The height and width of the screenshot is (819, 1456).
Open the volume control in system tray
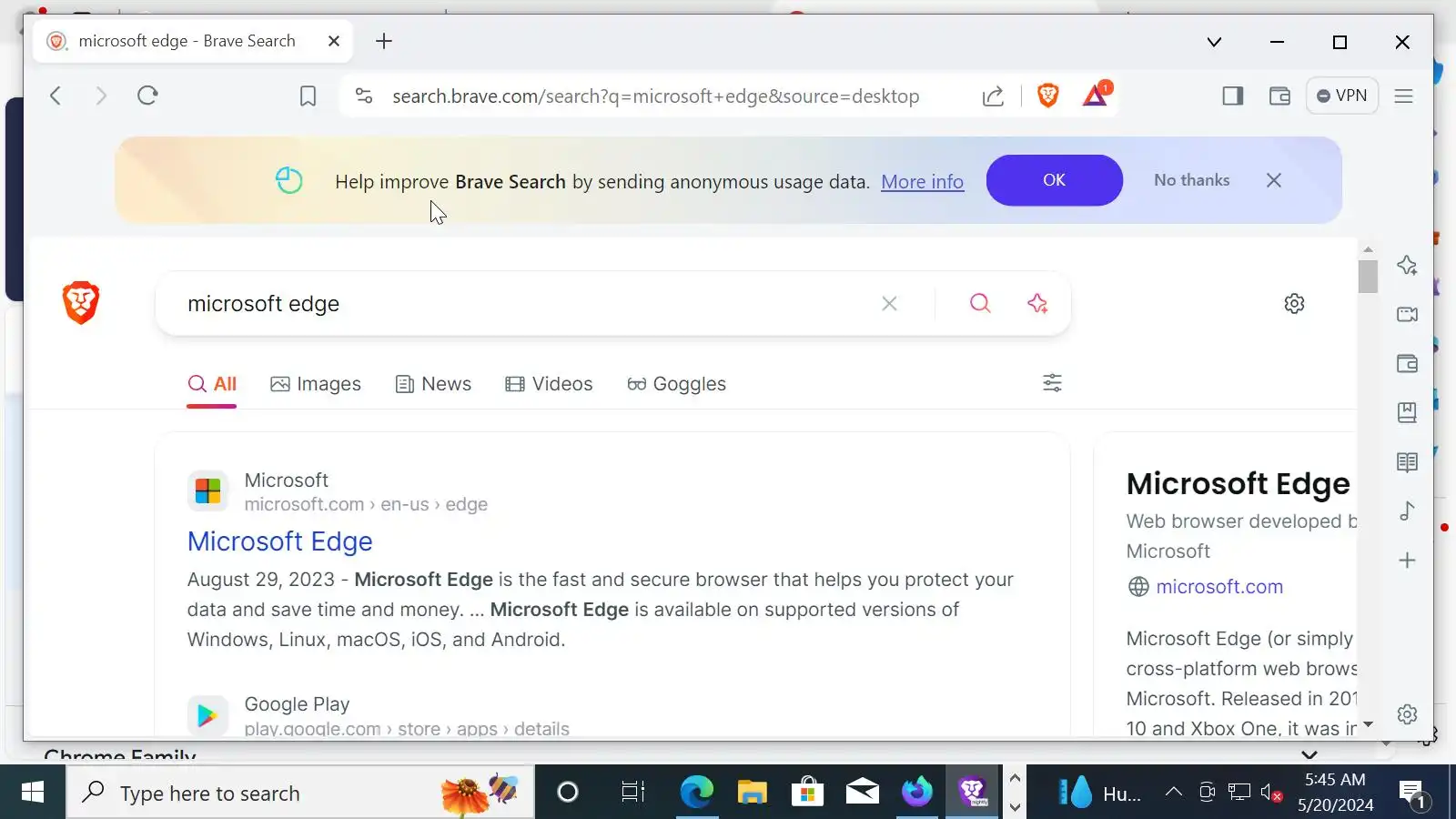pyautogui.click(x=1271, y=794)
